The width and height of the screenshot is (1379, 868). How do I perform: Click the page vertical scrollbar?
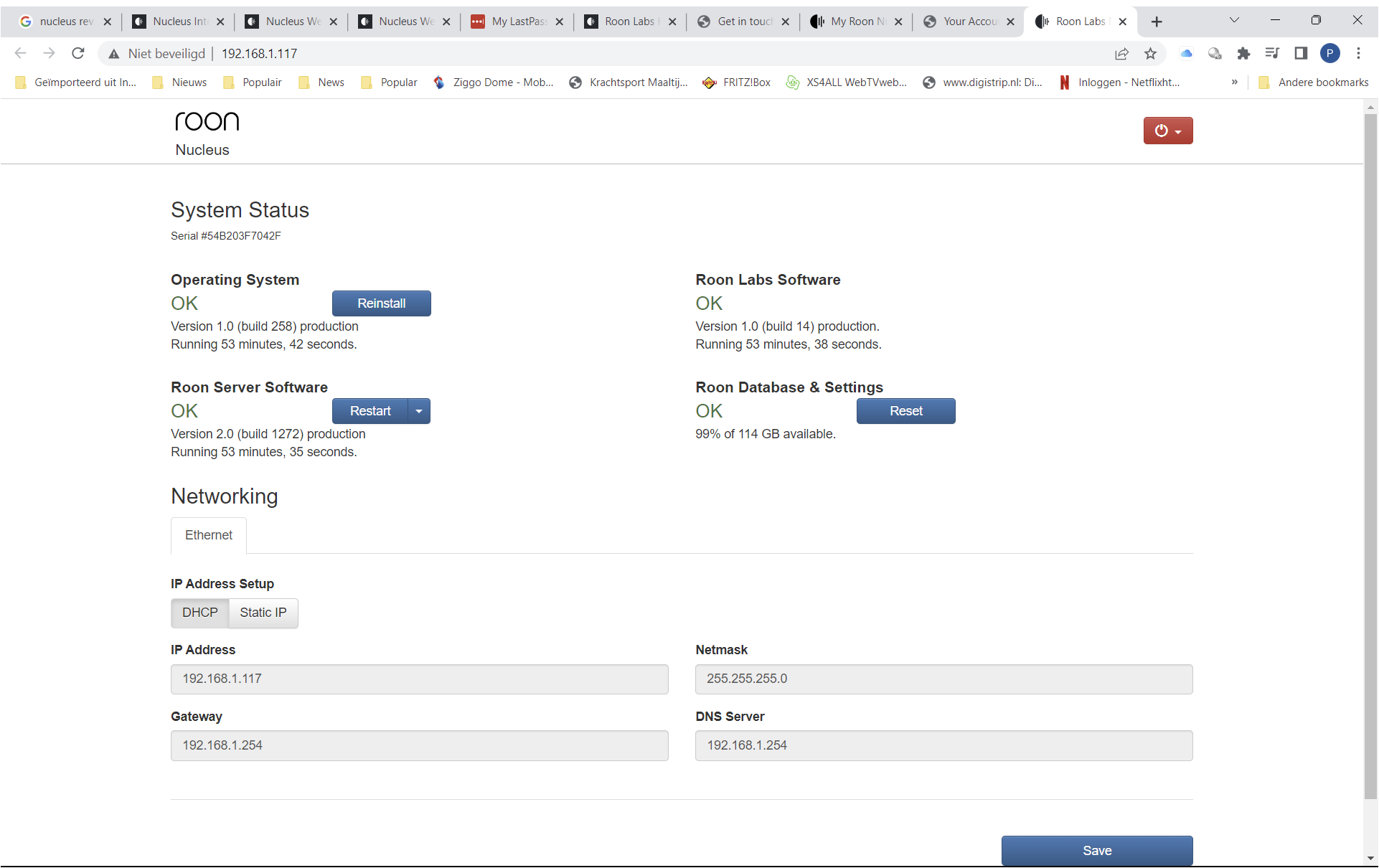point(1370,455)
